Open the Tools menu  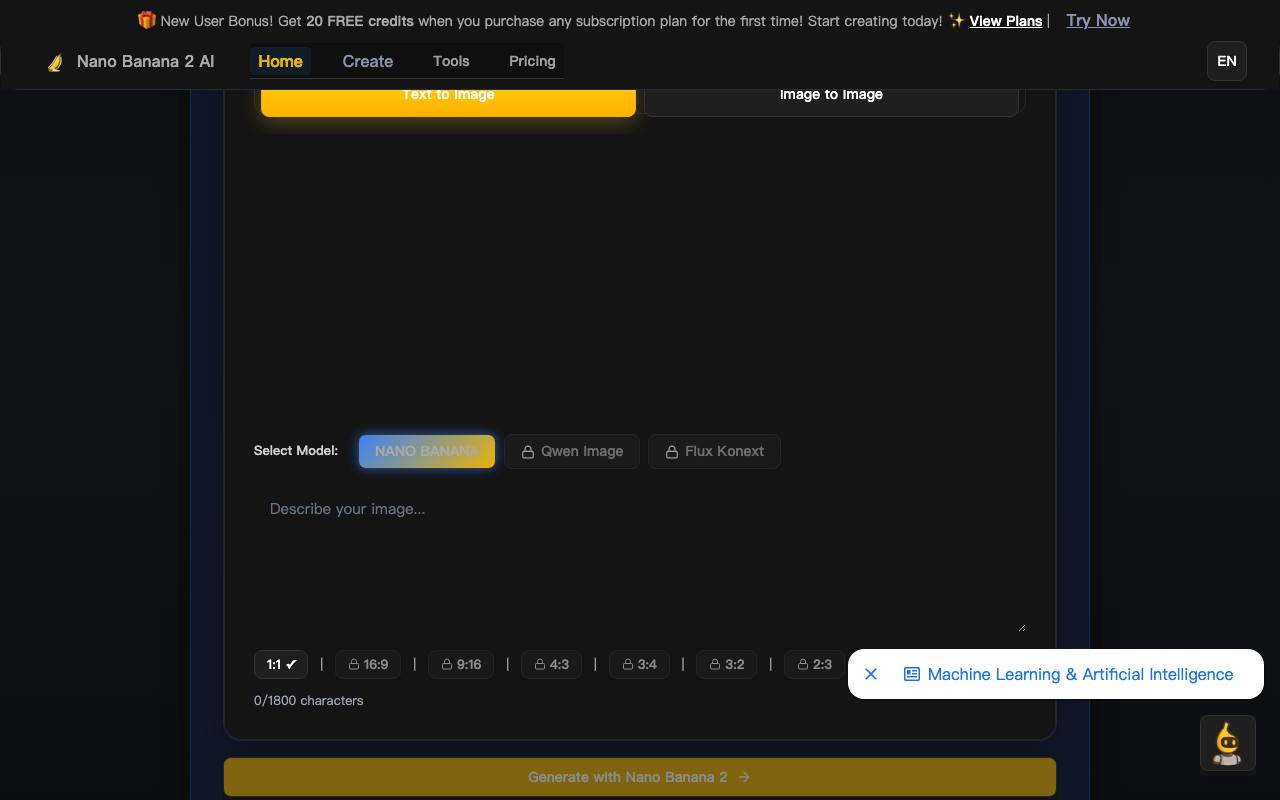coord(451,61)
